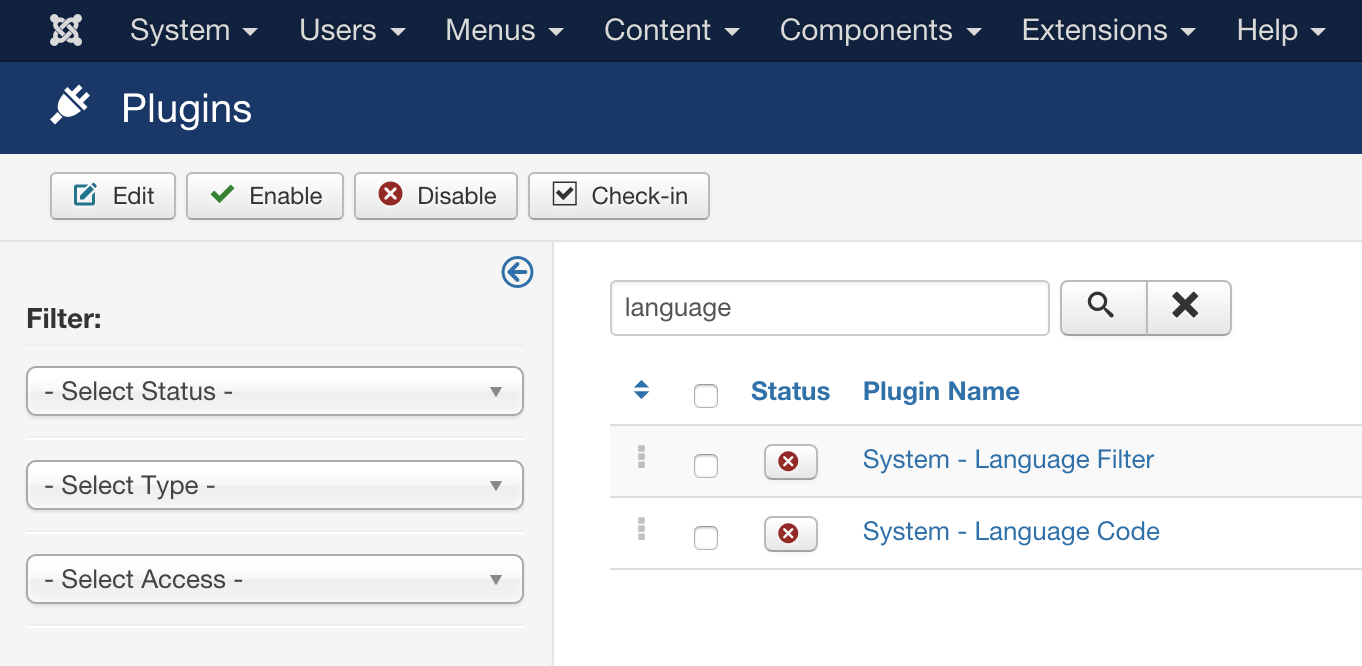
Task: Clear the search with the X button
Action: (x=1187, y=307)
